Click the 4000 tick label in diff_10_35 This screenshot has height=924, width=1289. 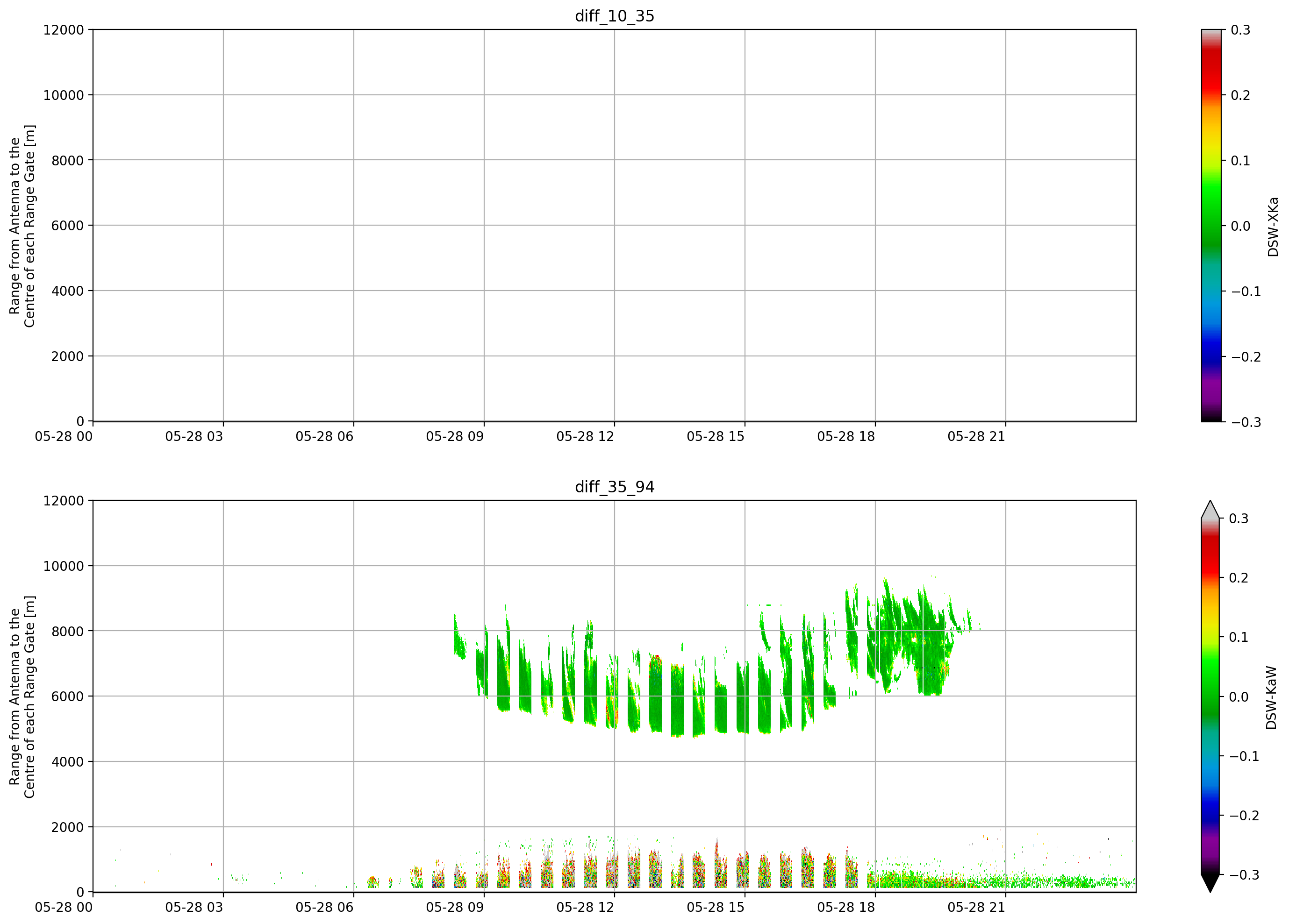pos(68,291)
